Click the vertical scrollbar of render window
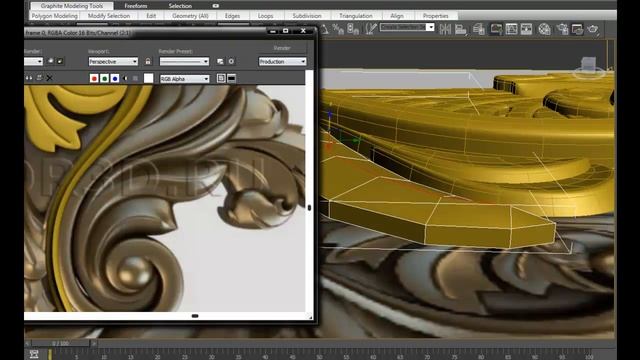This screenshot has width=640, height=360. click(309, 191)
